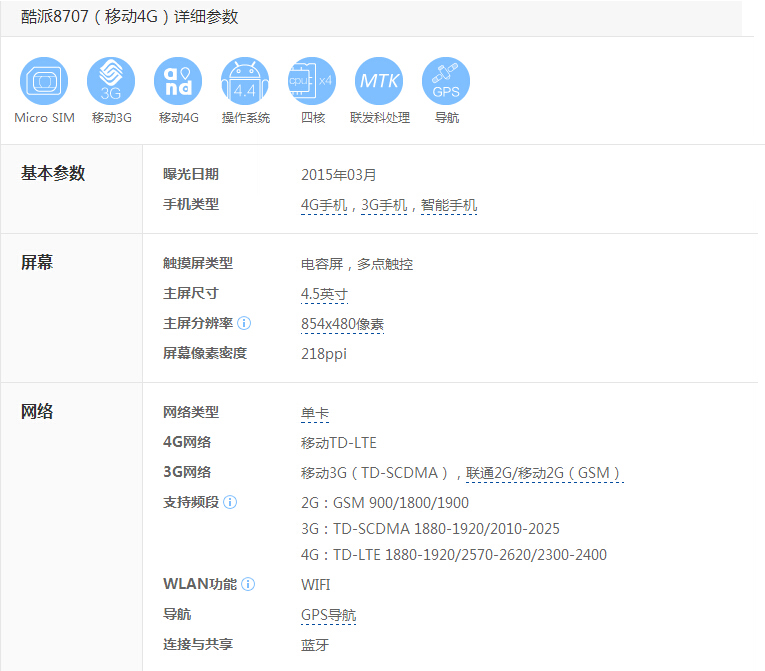765x671 pixels.
Task: Click the 网络 section heading
Action: (37, 411)
